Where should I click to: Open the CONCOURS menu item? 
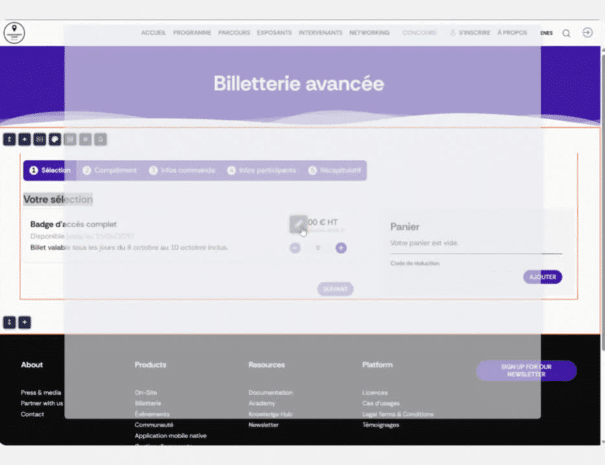(419, 33)
